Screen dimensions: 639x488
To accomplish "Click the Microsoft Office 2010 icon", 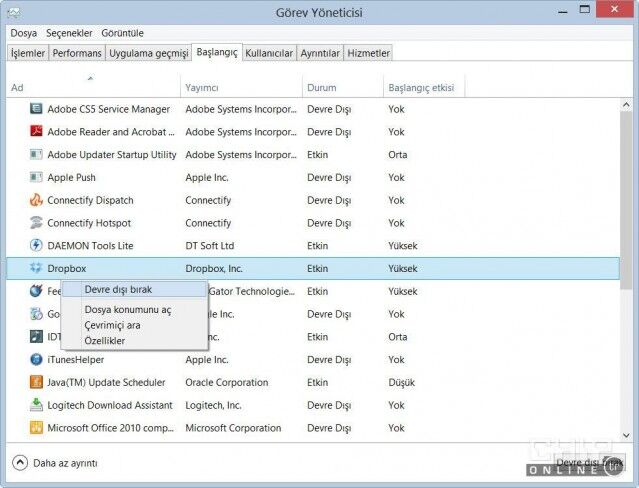I will point(37,428).
